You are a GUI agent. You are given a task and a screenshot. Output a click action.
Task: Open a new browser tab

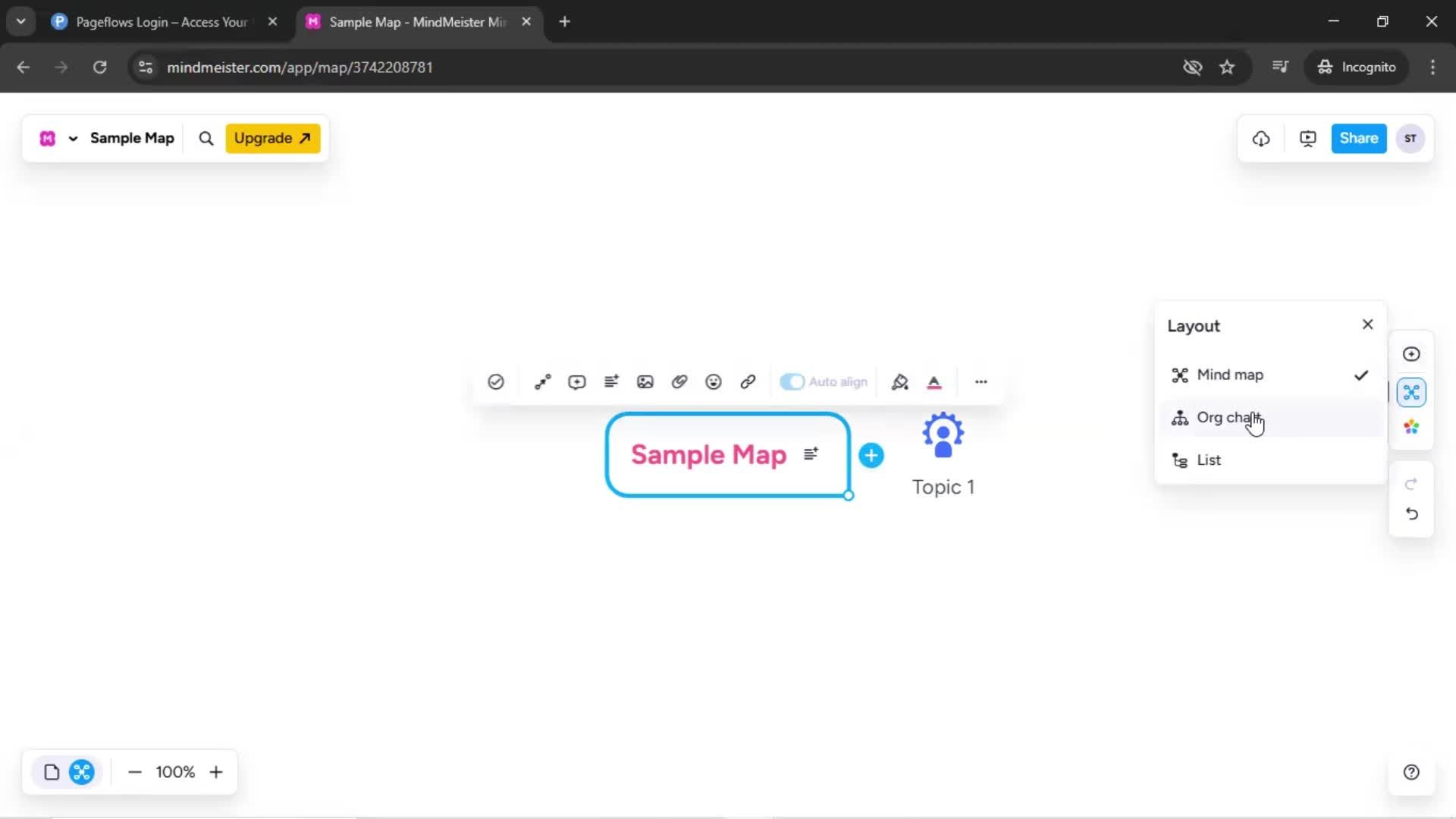coord(564,22)
